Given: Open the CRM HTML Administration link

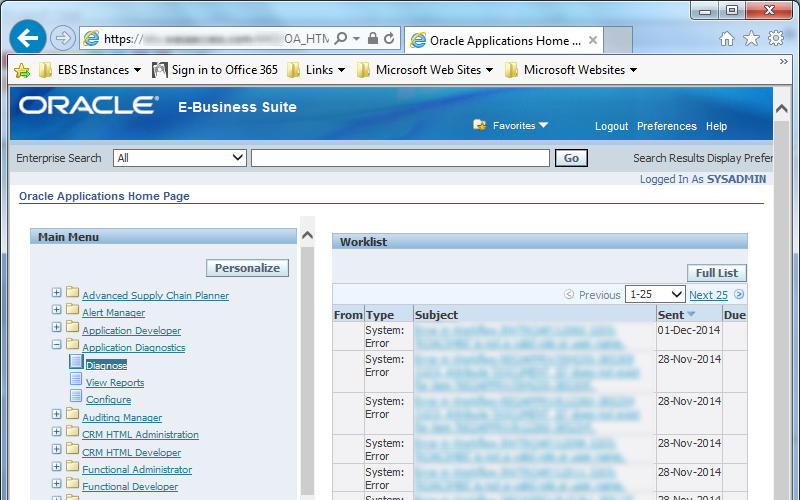Looking at the screenshot, I should [x=140, y=435].
